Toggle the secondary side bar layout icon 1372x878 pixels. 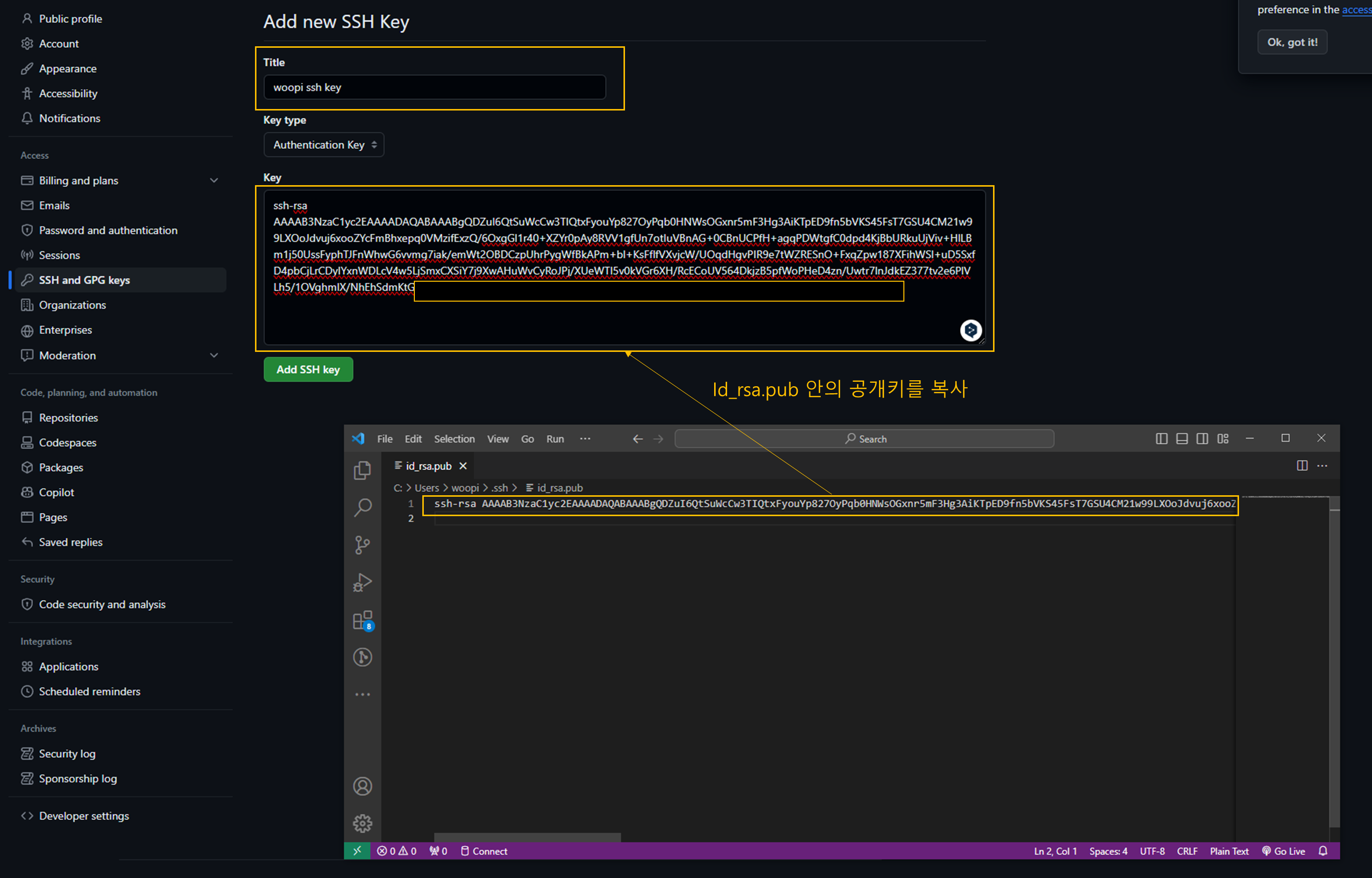[x=1202, y=439]
